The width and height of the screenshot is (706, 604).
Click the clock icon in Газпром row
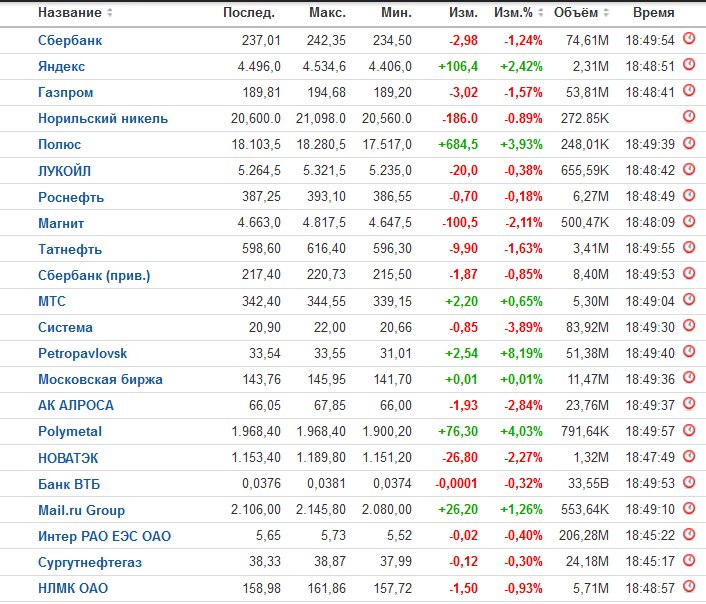[x=689, y=91]
